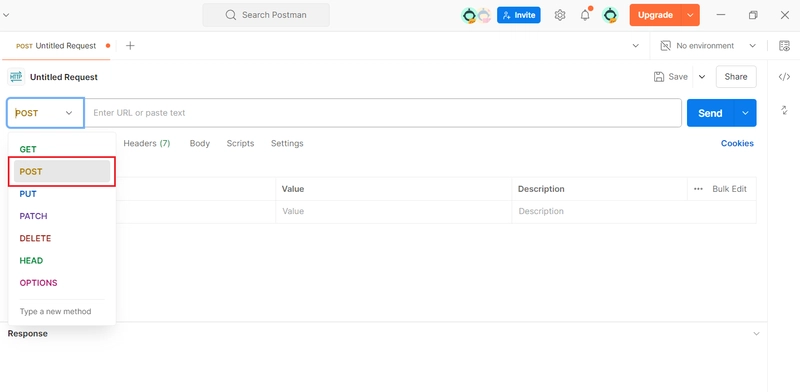Open the code snippet panel icon
The width and height of the screenshot is (800, 392).
pos(784,77)
